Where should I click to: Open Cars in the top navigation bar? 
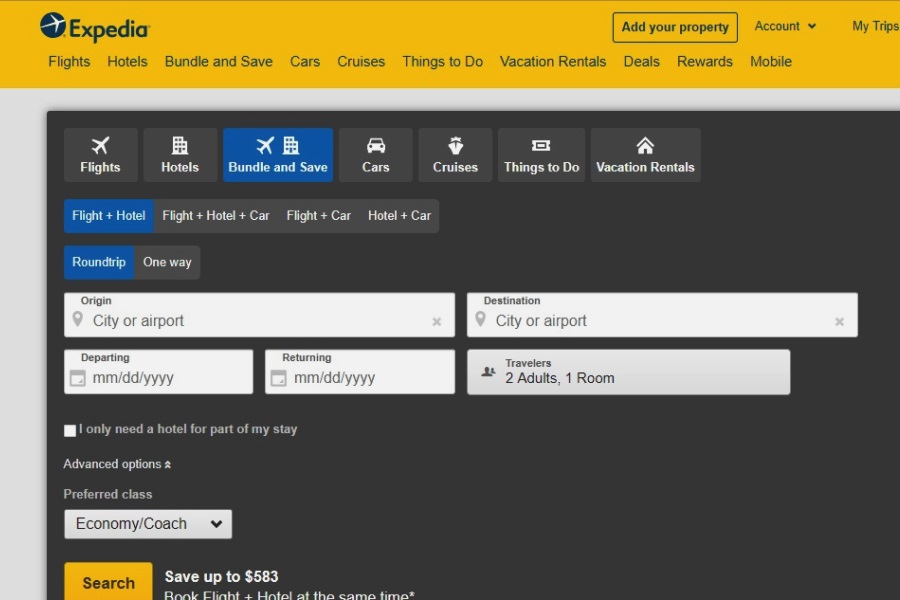tap(305, 61)
